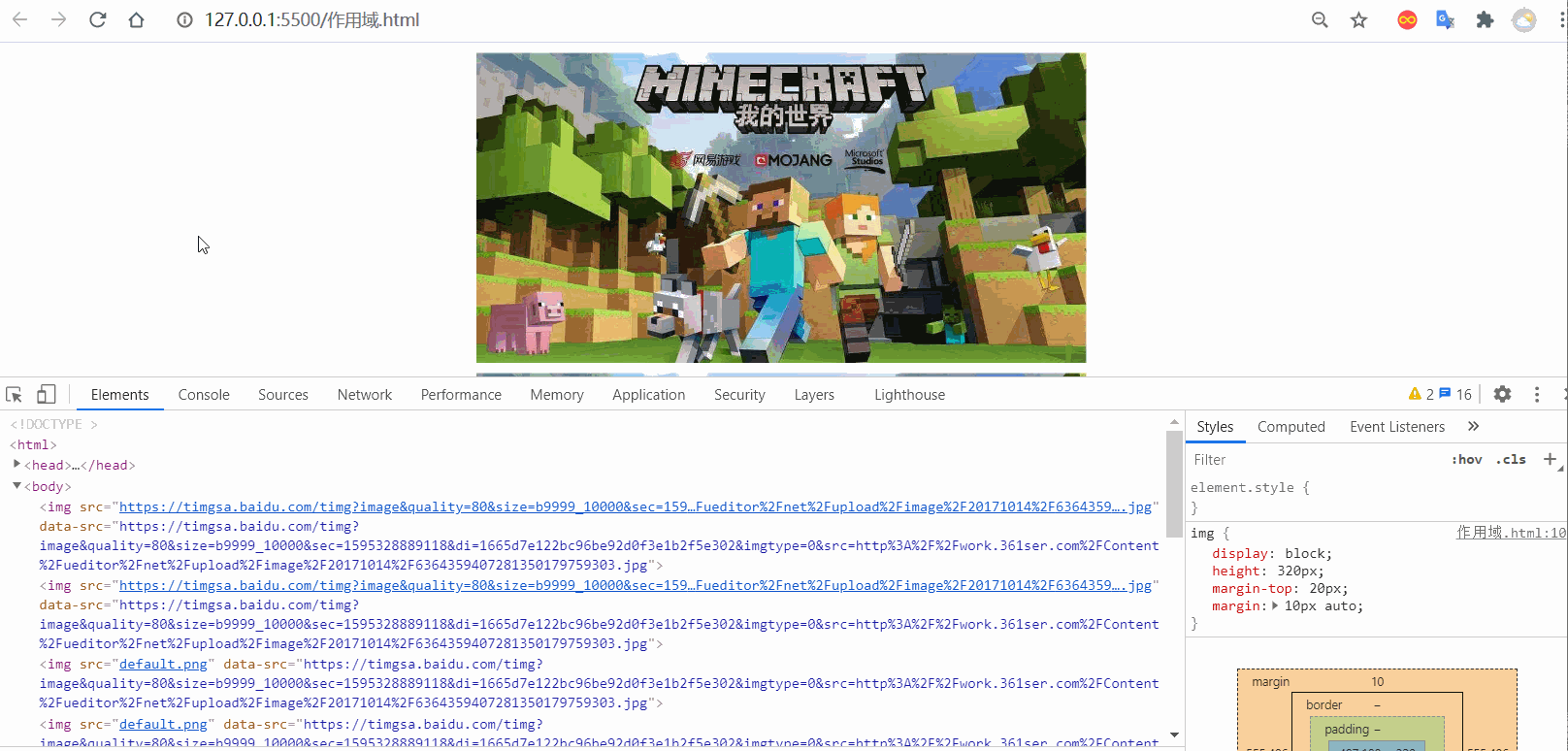
Task: Open DevTools customize menu
Action: pyautogui.click(x=1536, y=394)
